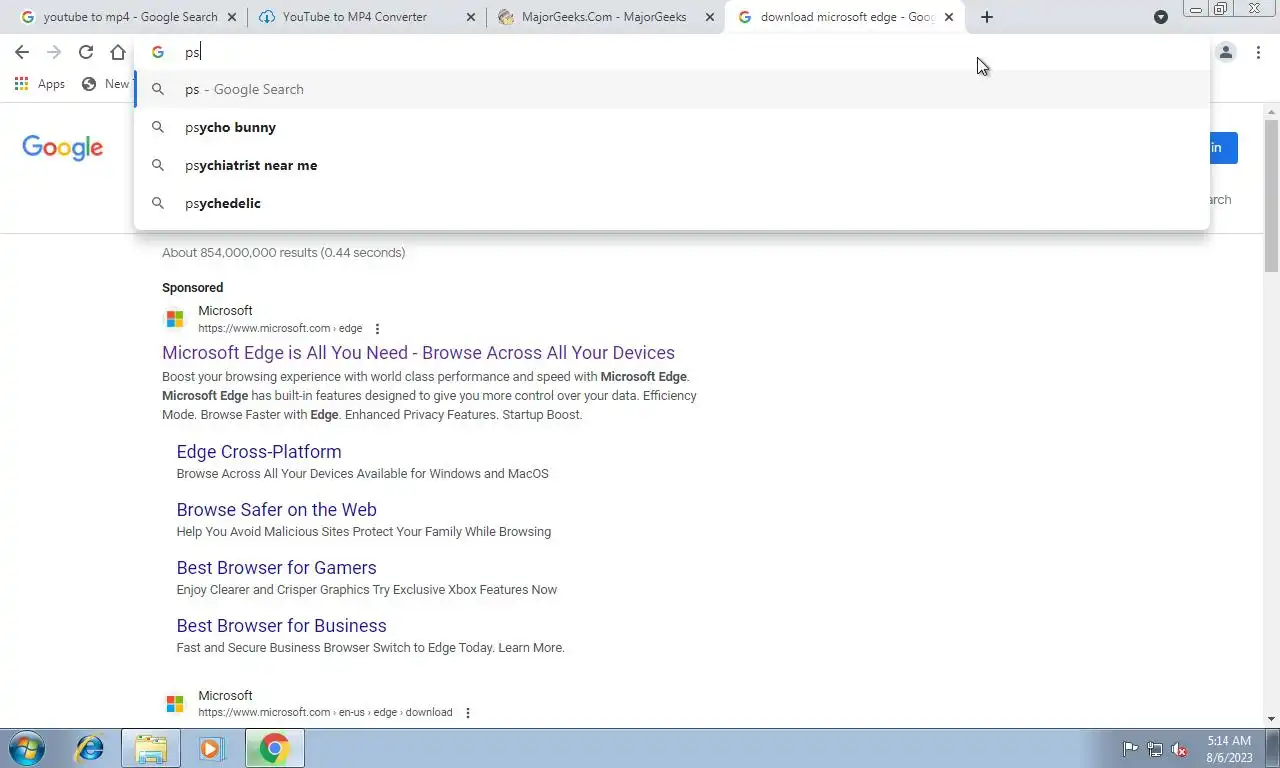This screenshot has width=1280, height=768.
Task: Open Action Center flag tray icon
Action: (x=1130, y=749)
